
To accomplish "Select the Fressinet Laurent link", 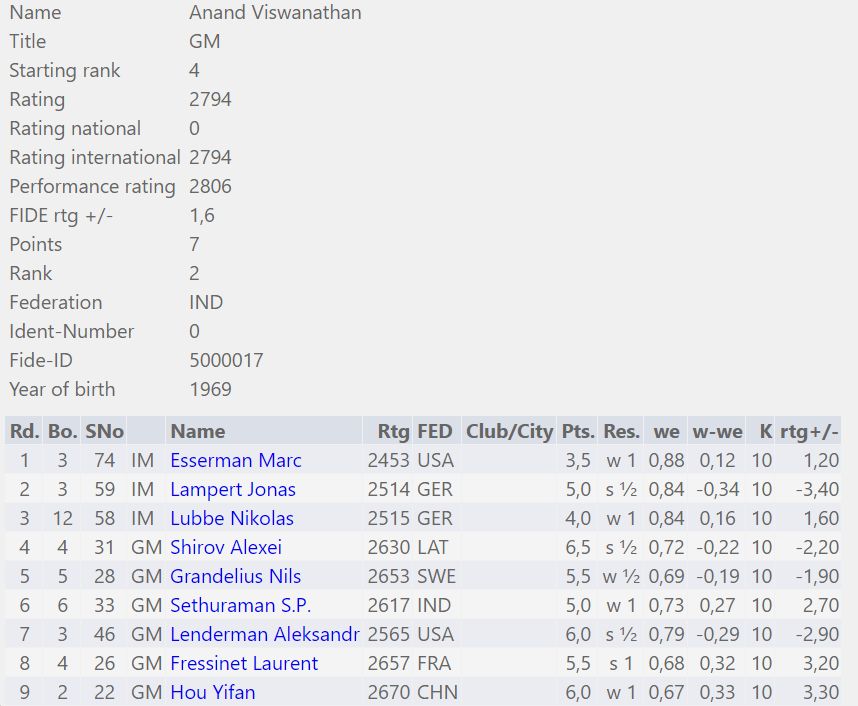I will 244,664.
